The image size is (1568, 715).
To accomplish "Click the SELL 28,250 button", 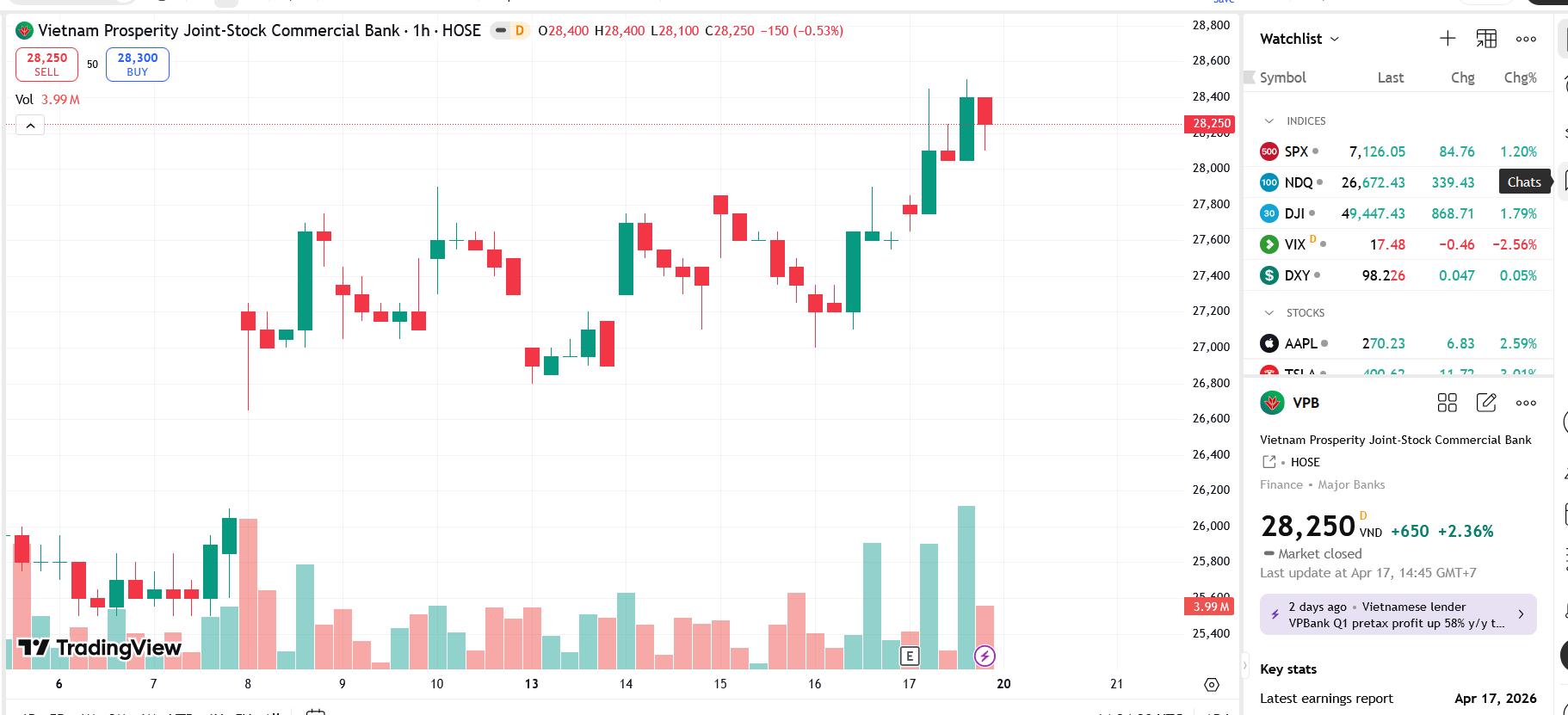I will pos(46,65).
